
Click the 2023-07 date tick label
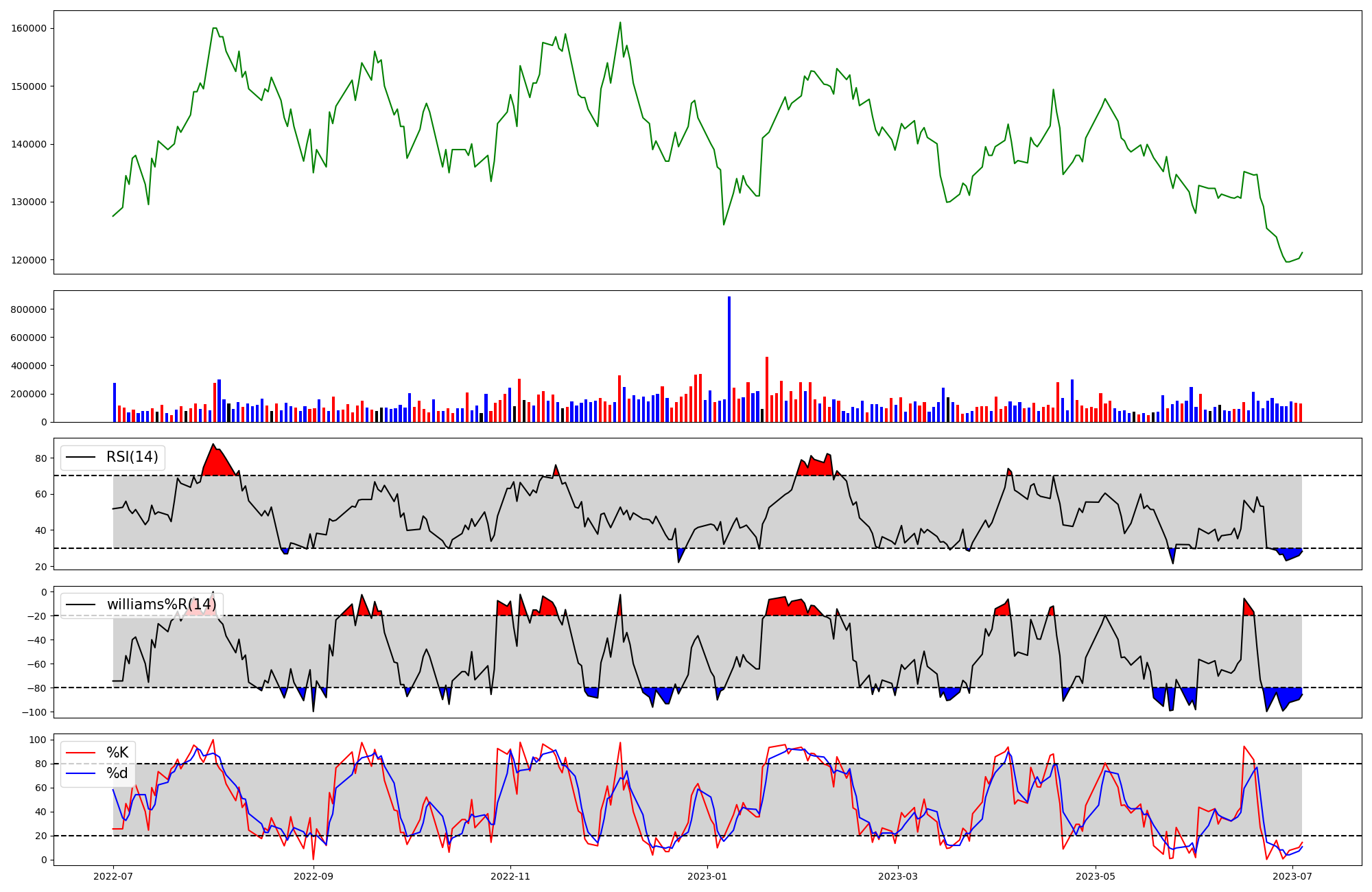point(1292,876)
